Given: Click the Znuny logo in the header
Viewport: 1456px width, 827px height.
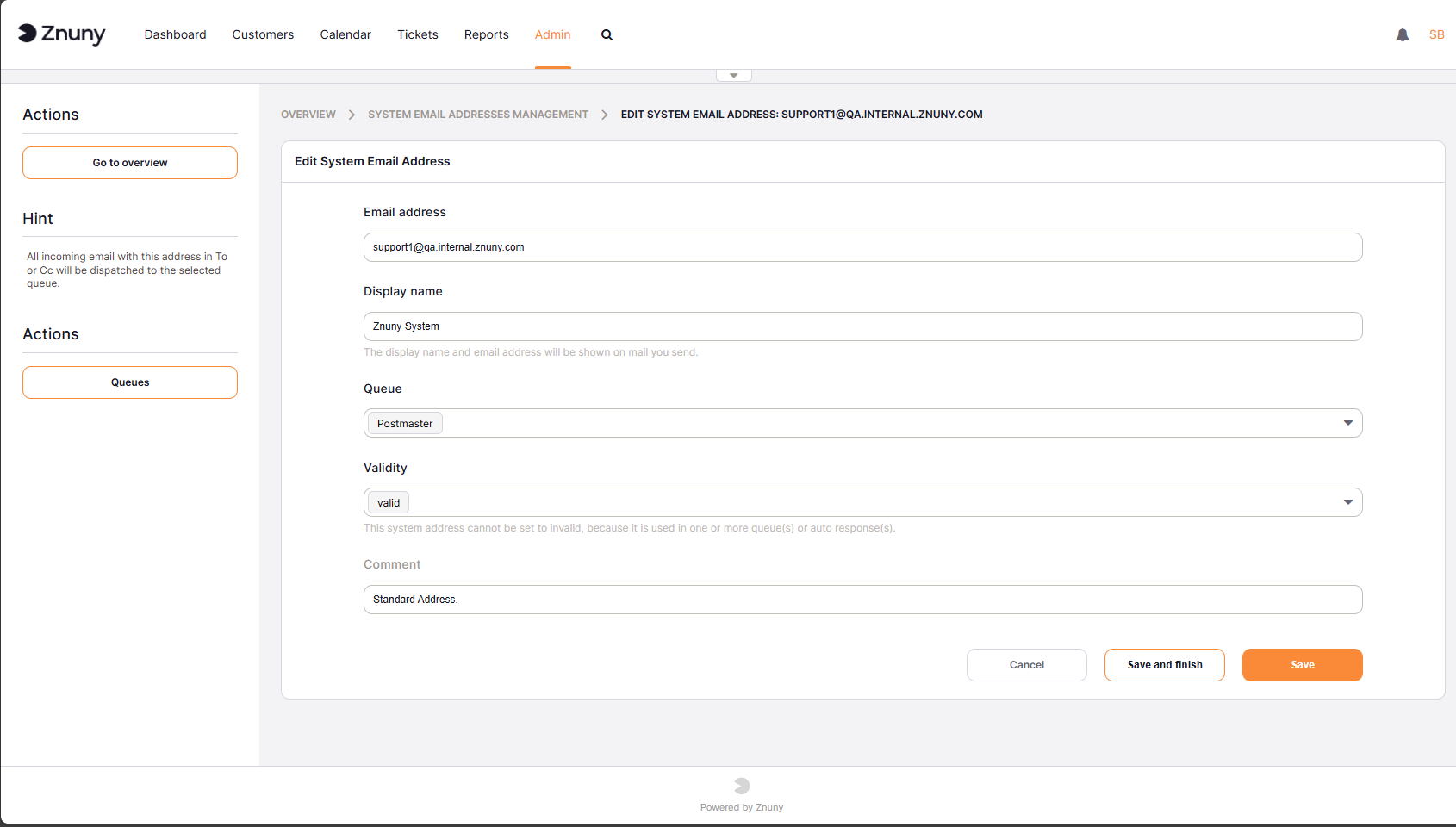Looking at the screenshot, I should pos(61,34).
